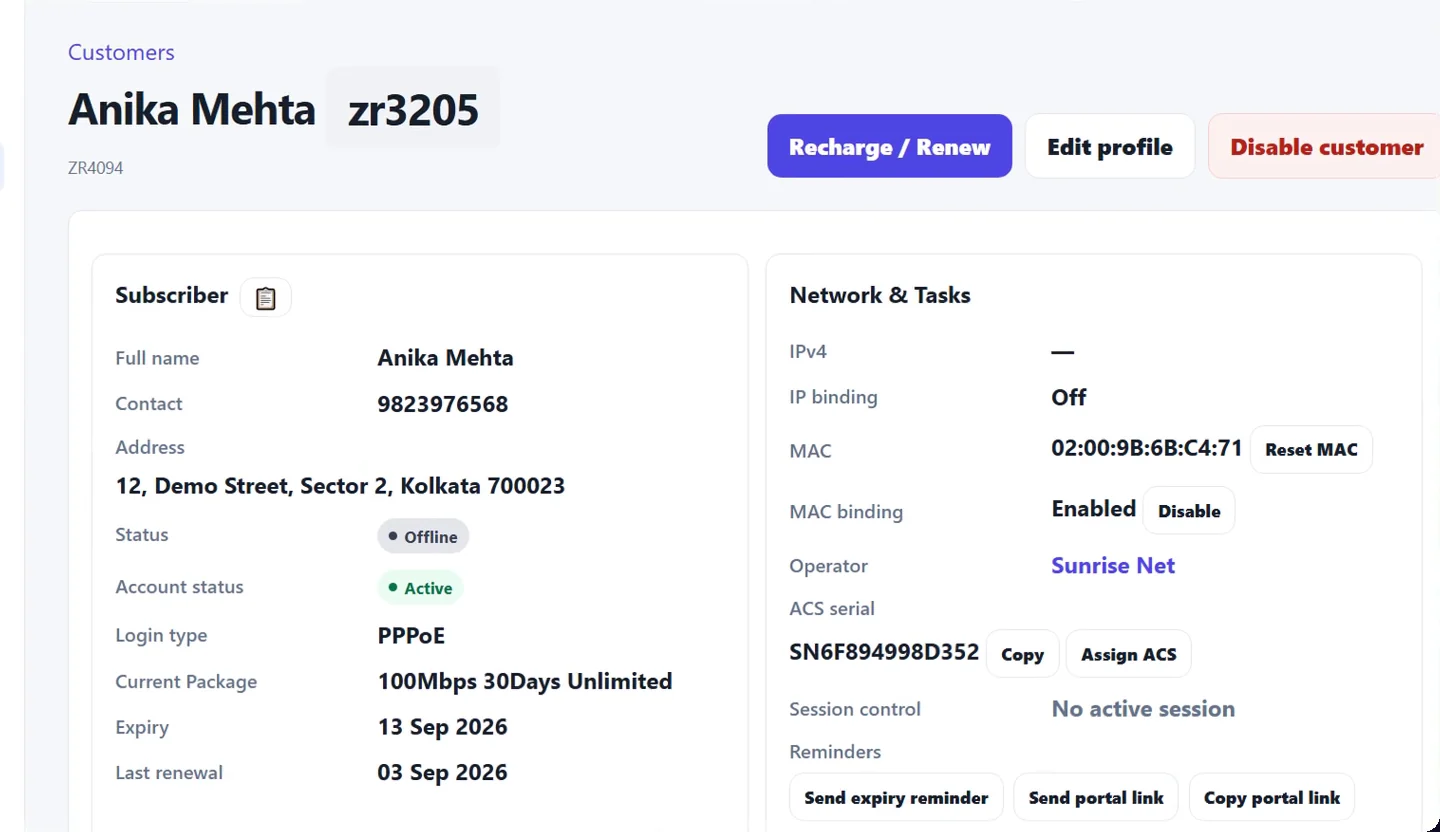Select the customer ID ZR4094

click(x=96, y=168)
